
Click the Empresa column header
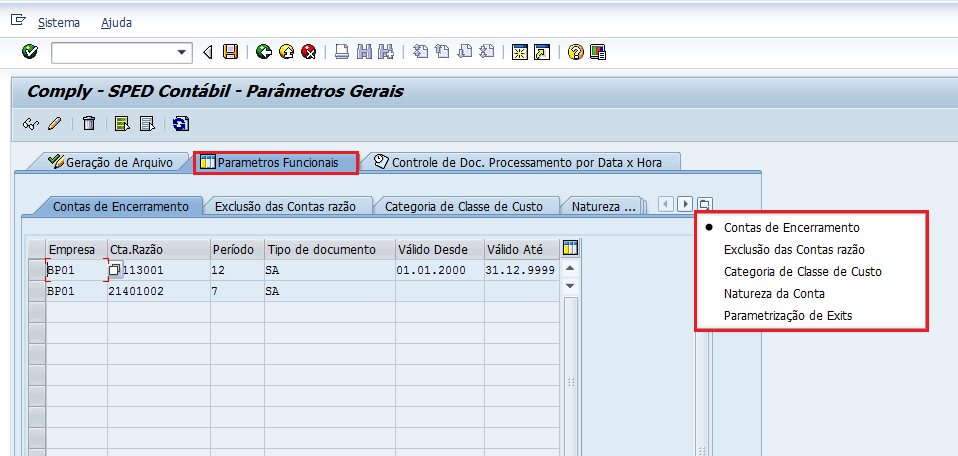coord(77,249)
